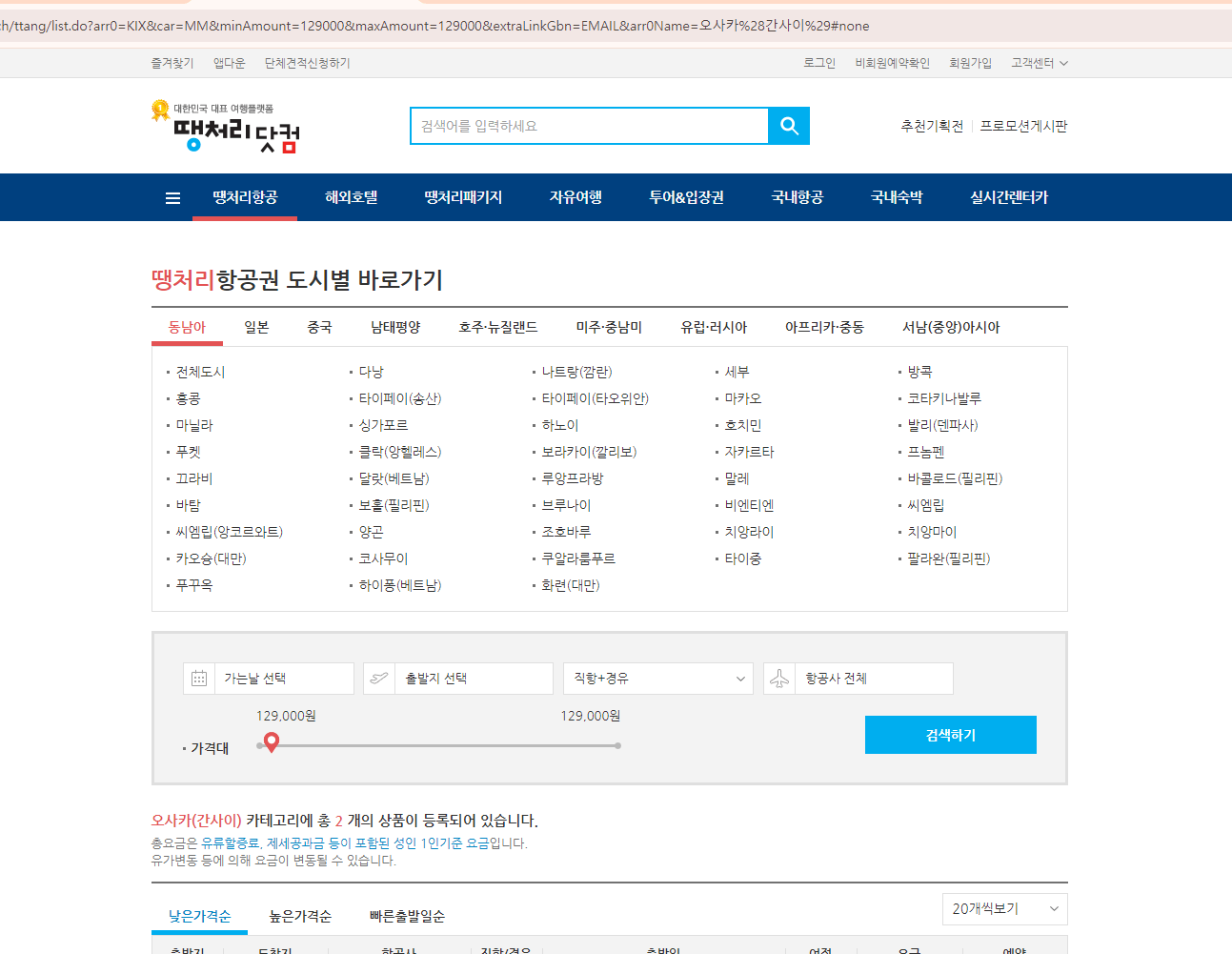Open the 해외호텔 menu
Image resolution: width=1232 pixels, height=954 pixels.
(x=352, y=197)
